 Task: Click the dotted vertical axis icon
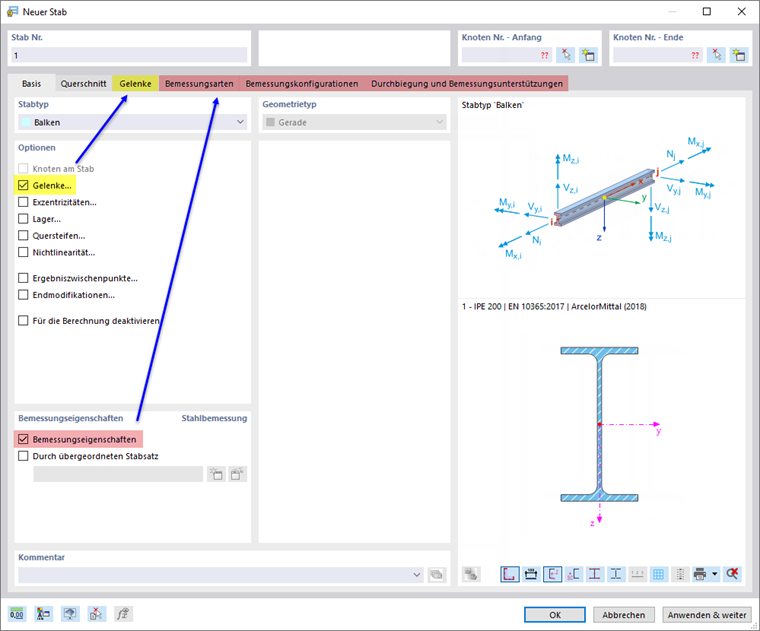click(x=680, y=574)
